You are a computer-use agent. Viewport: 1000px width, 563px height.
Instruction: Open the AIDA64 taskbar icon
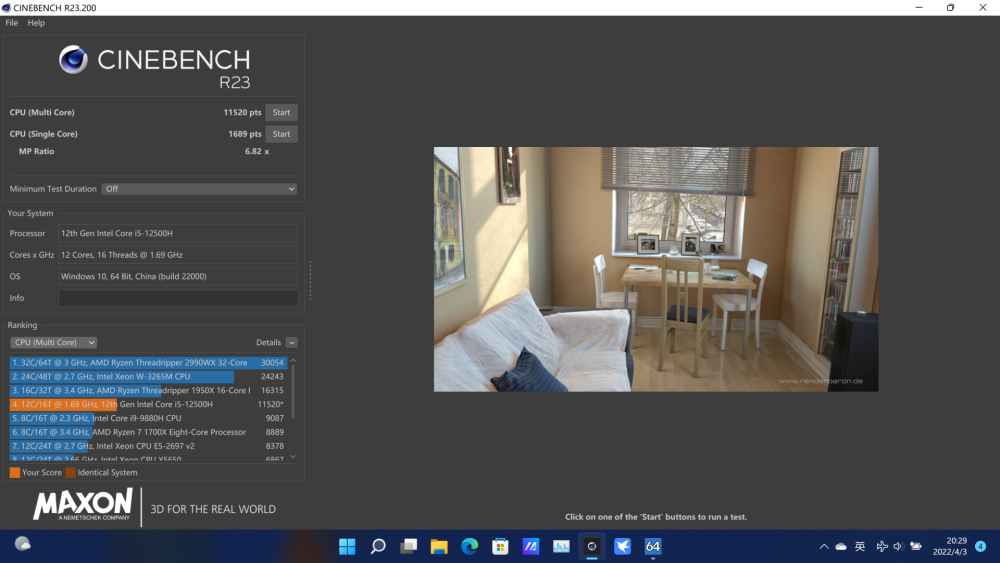[x=652, y=546]
